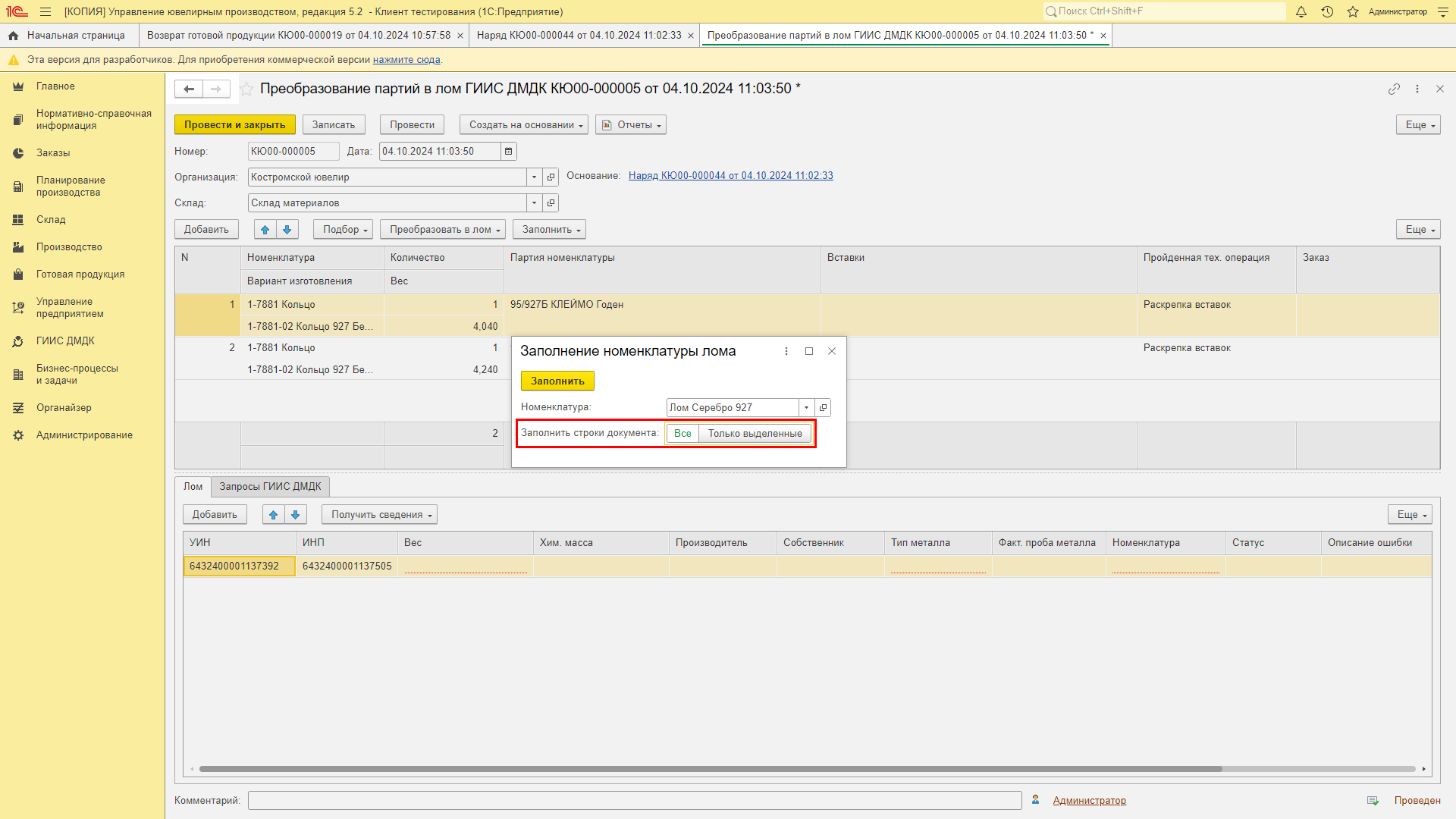Open favorites star icon in title bar
Screen dimensions: 1456x819
tap(1353, 11)
